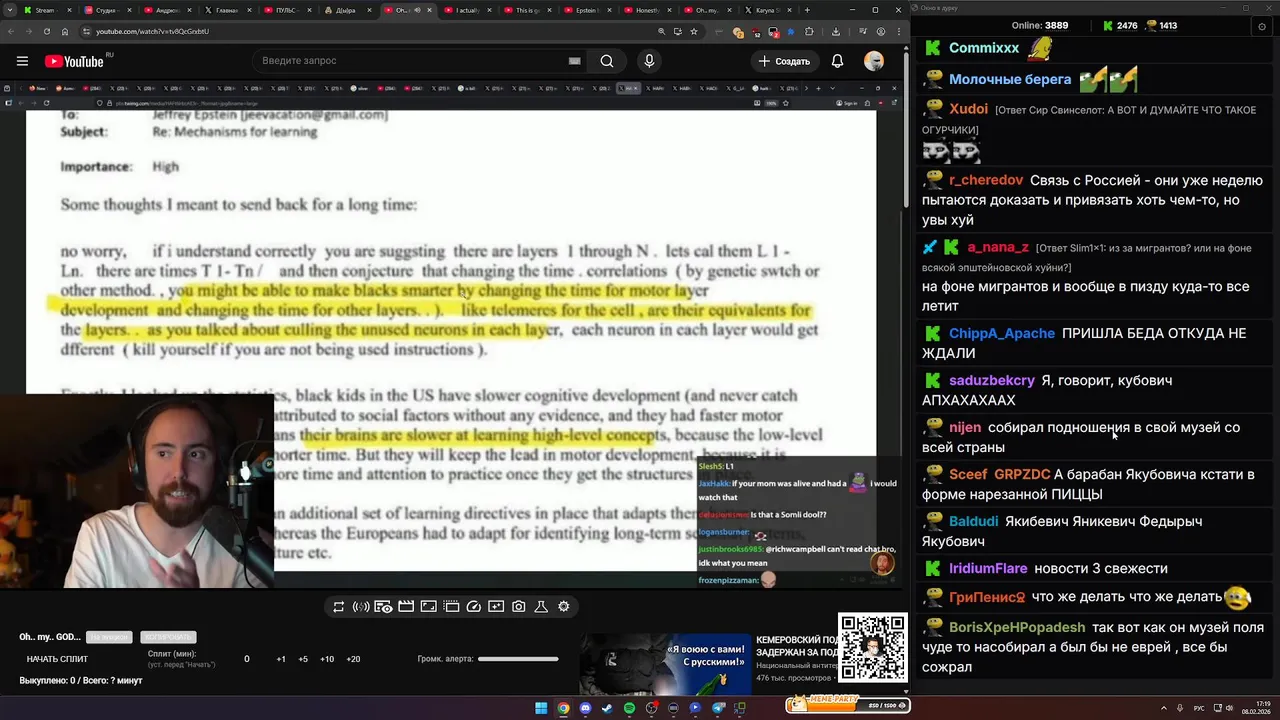1280x720 pixels.
Task: Start voice search with the microphone icon
Action: pos(649,61)
